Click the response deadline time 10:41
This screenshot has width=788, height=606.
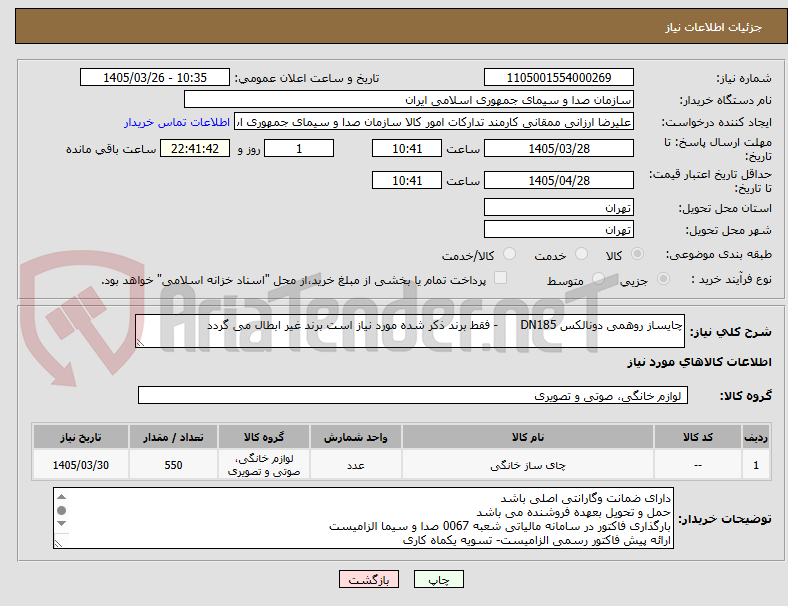(x=407, y=148)
